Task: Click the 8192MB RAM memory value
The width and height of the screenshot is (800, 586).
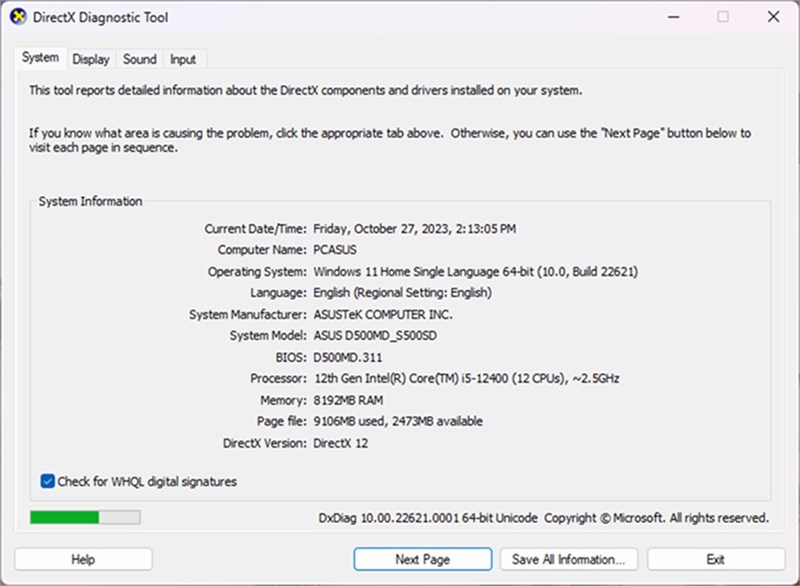Action: click(x=347, y=400)
